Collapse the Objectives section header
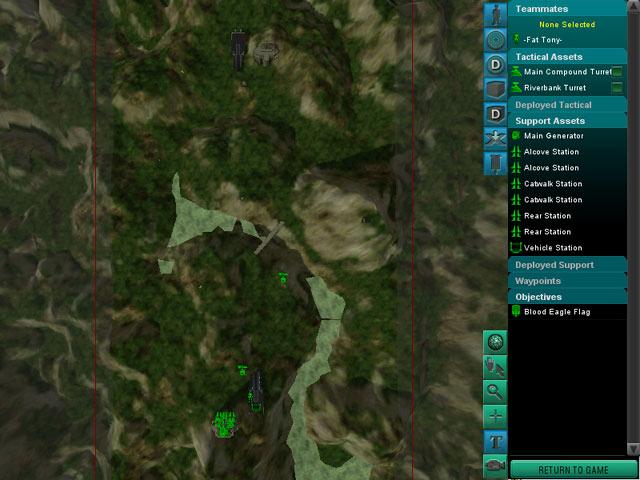Viewport: 640px width, 480px height. [x=567, y=297]
